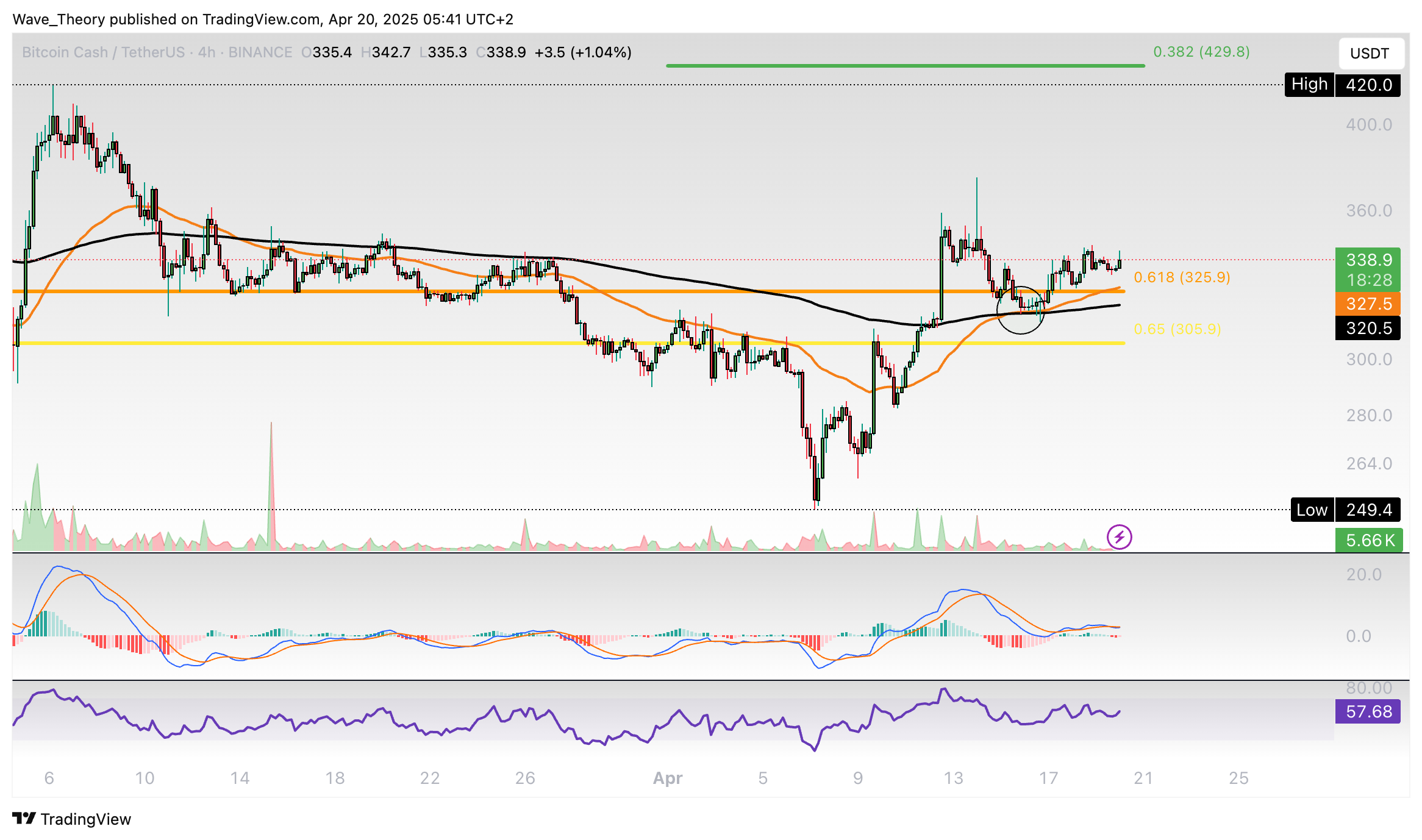The width and height of the screenshot is (1422, 840).
Task: Click the TradingView logo icon
Action: [24, 818]
